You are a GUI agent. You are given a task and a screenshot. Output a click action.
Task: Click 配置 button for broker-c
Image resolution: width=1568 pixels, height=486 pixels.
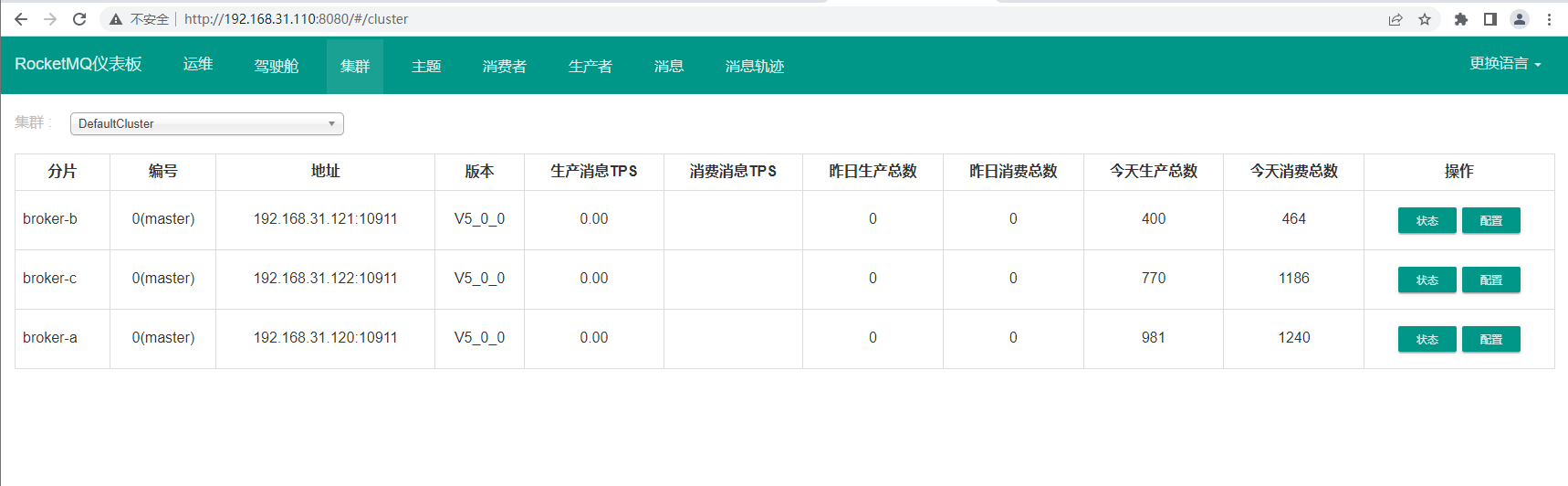pos(1490,280)
